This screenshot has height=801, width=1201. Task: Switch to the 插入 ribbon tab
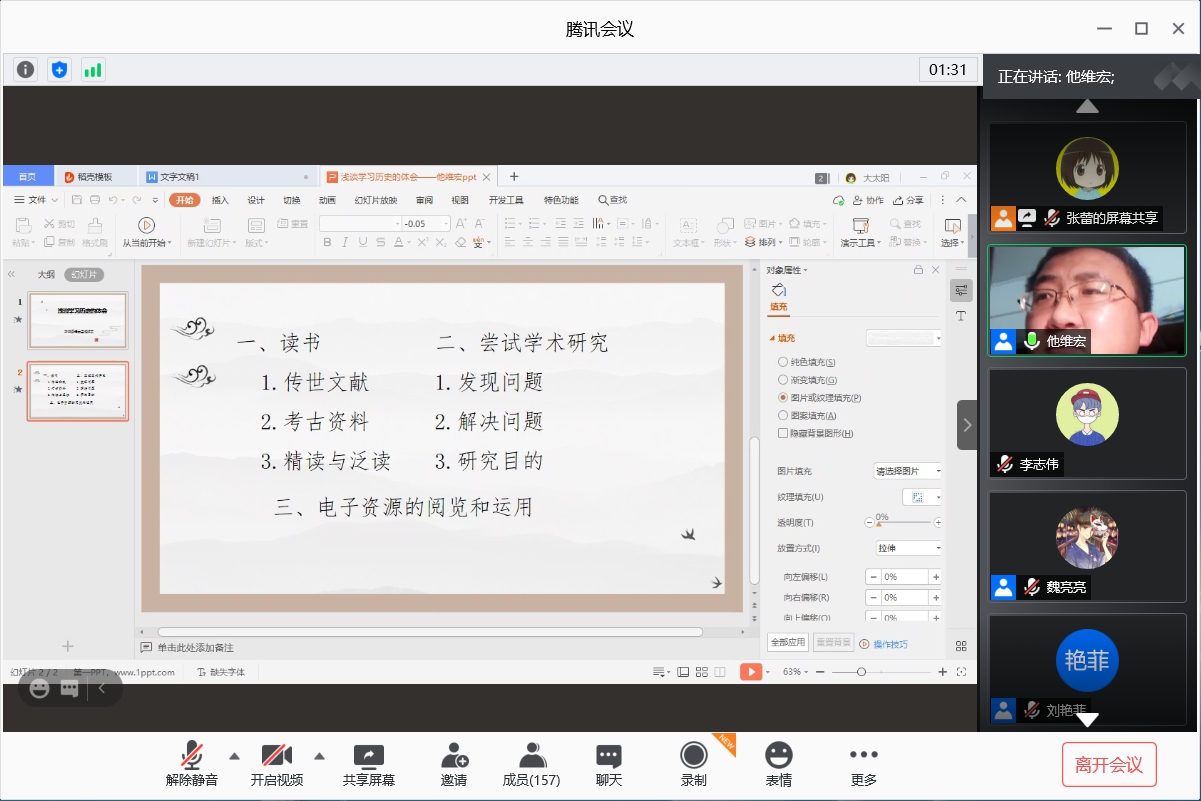pyautogui.click(x=220, y=200)
